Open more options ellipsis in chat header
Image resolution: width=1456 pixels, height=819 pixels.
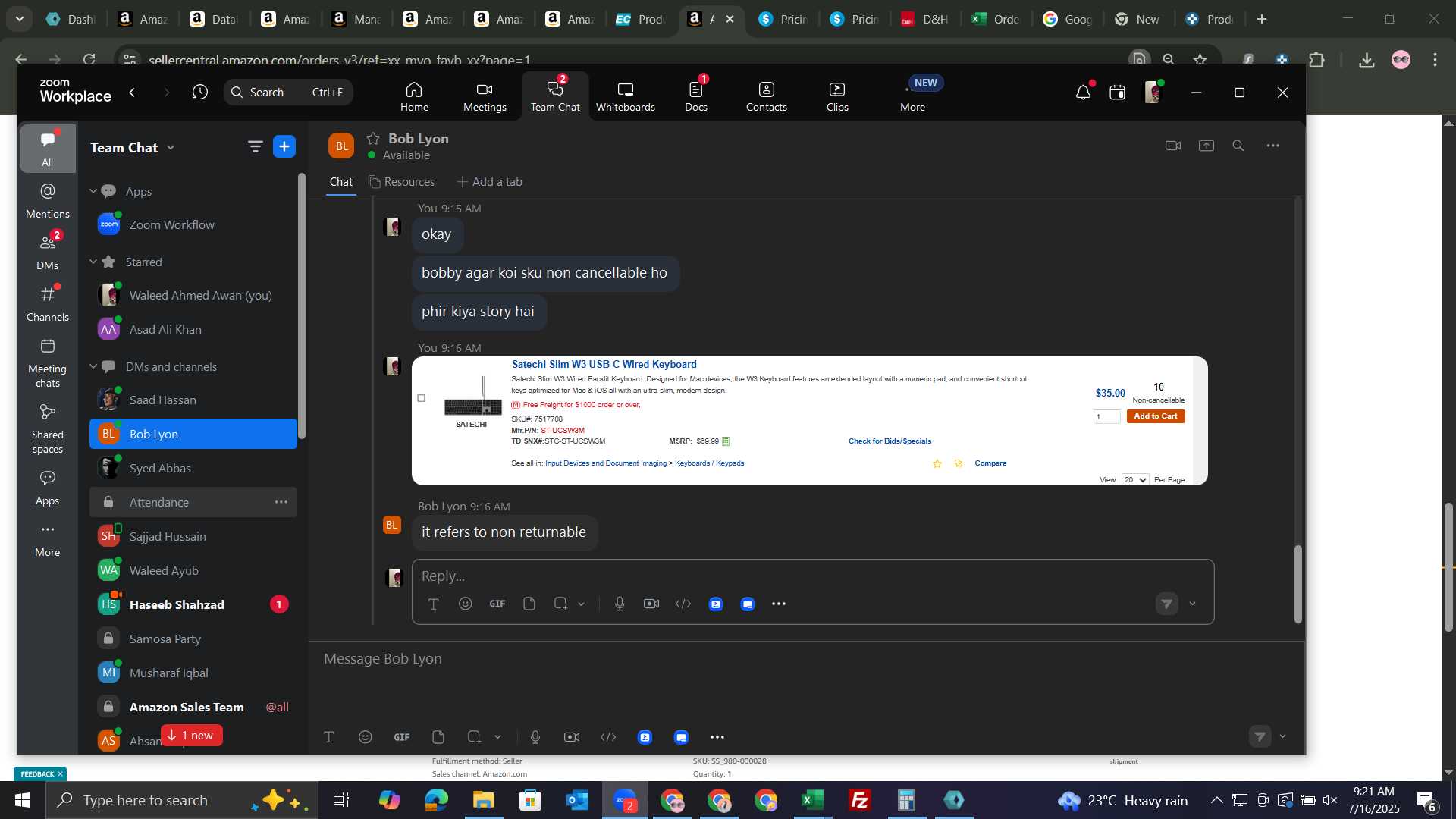coord(1273,146)
